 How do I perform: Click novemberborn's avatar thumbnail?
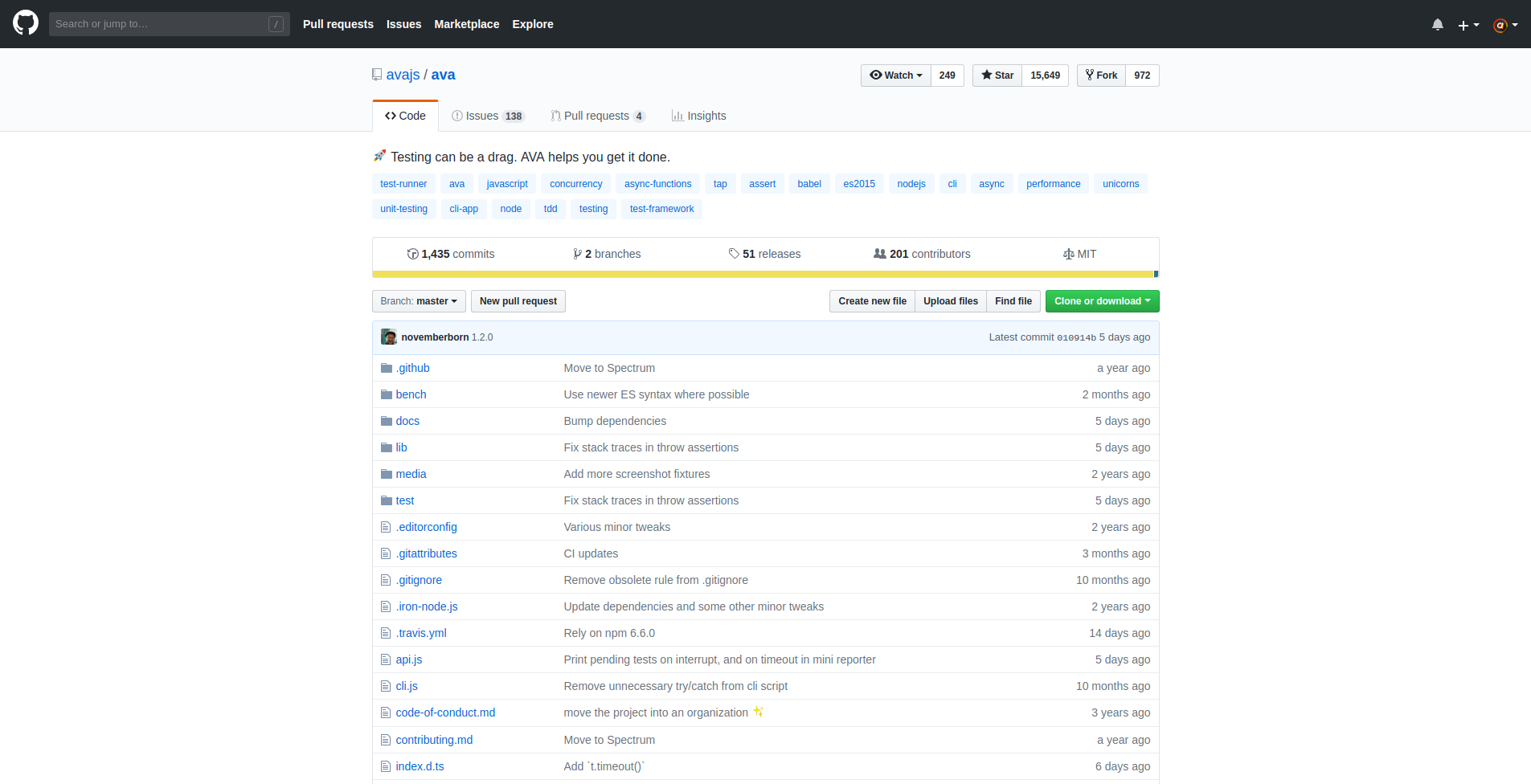(x=389, y=337)
